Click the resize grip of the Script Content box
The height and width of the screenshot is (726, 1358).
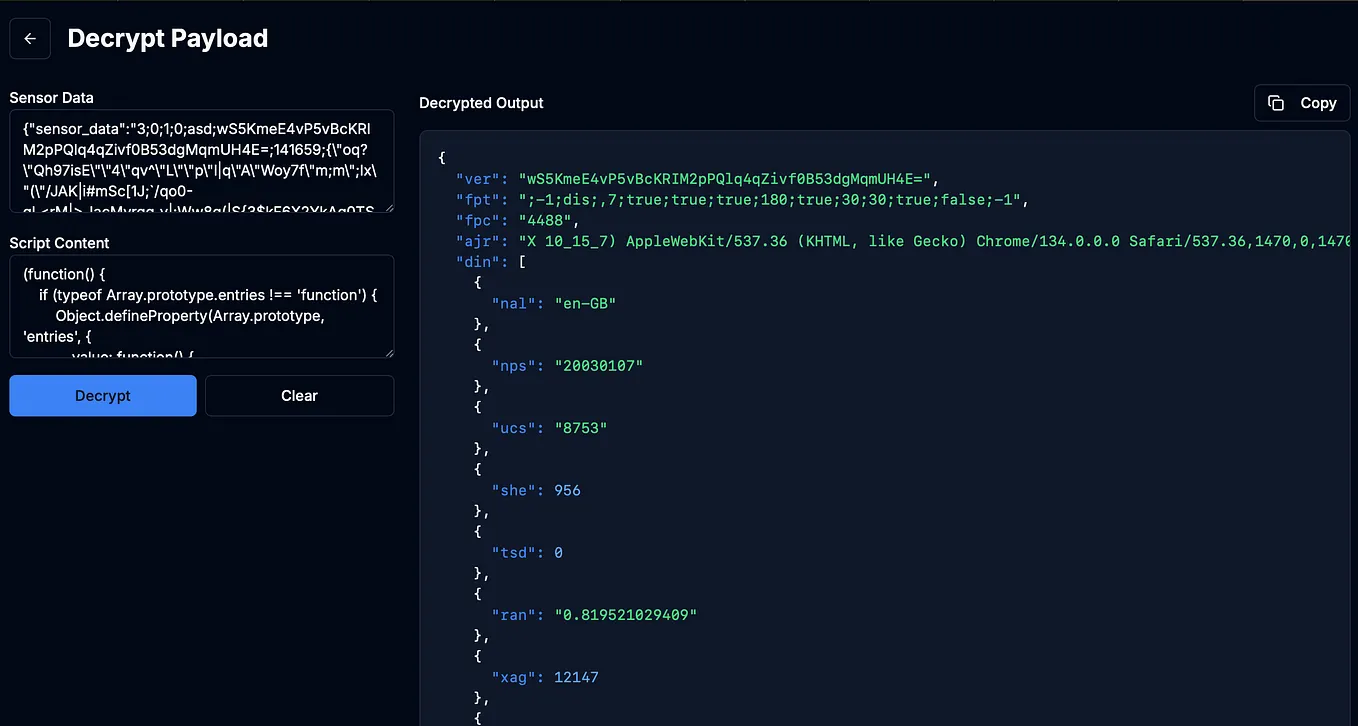pyautogui.click(x=389, y=352)
